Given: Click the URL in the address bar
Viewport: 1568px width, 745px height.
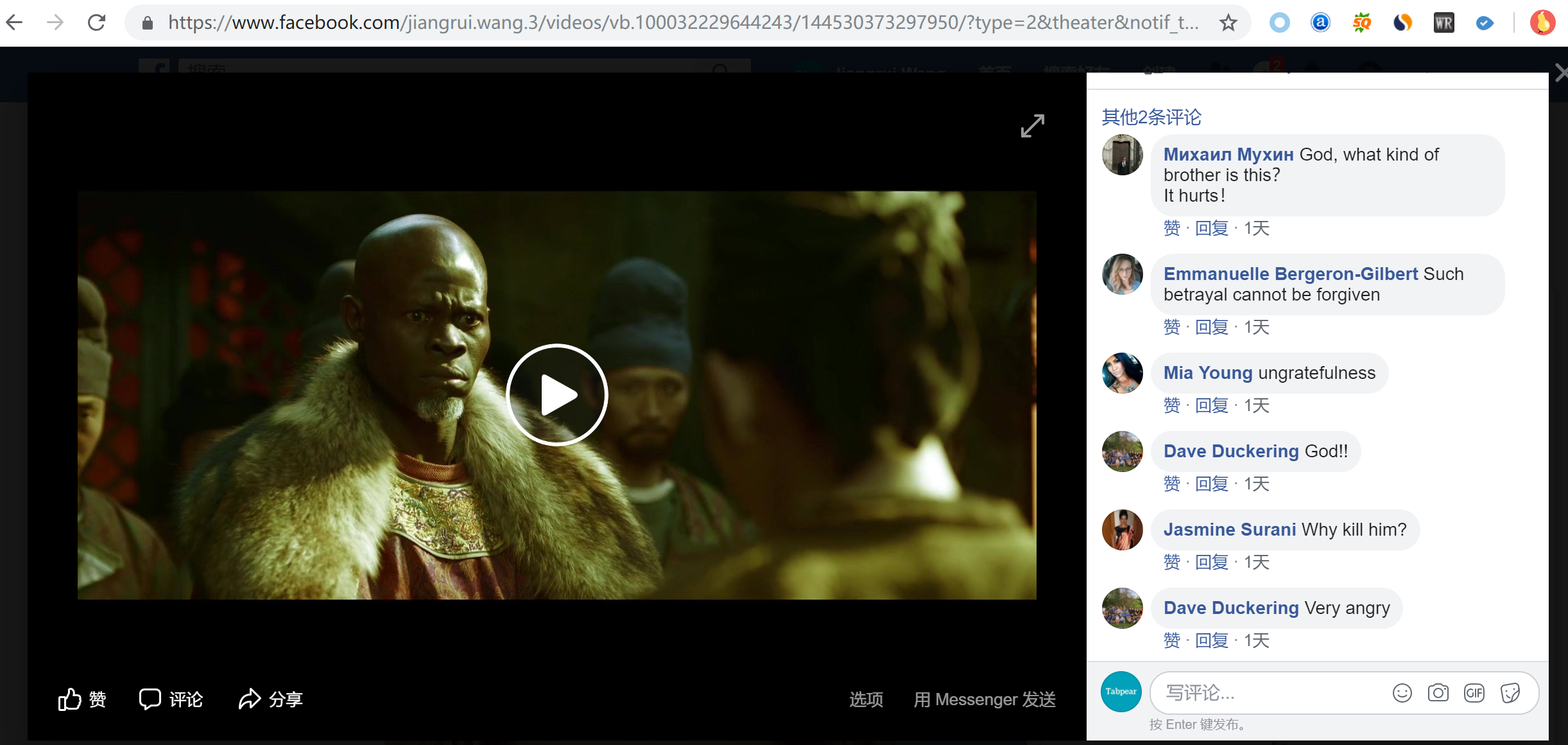Looking at the screenshot, I should [683, 23].
